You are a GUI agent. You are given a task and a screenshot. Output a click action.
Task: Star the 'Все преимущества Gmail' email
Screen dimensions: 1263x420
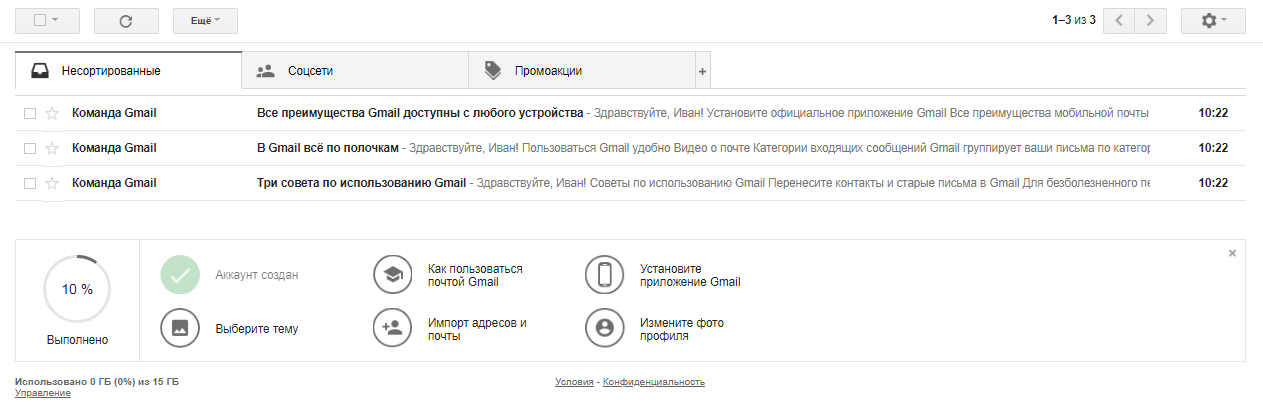52,113
